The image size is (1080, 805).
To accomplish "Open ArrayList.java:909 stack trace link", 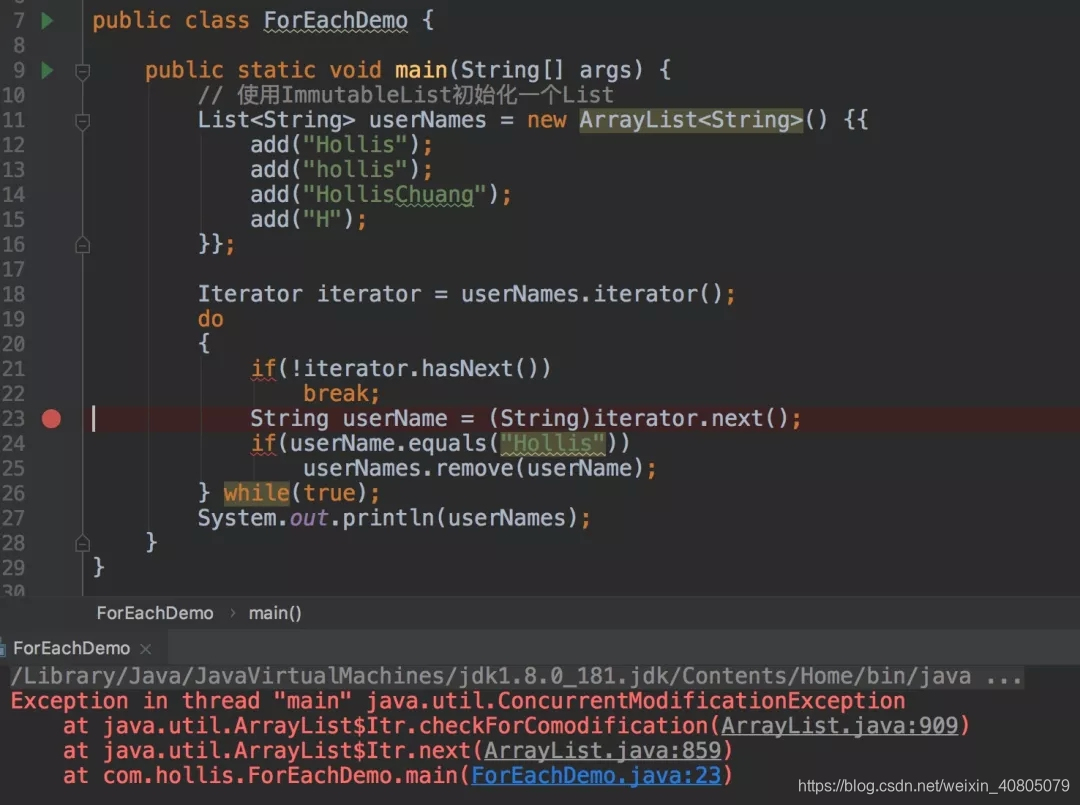I will [x=840, y=725].
